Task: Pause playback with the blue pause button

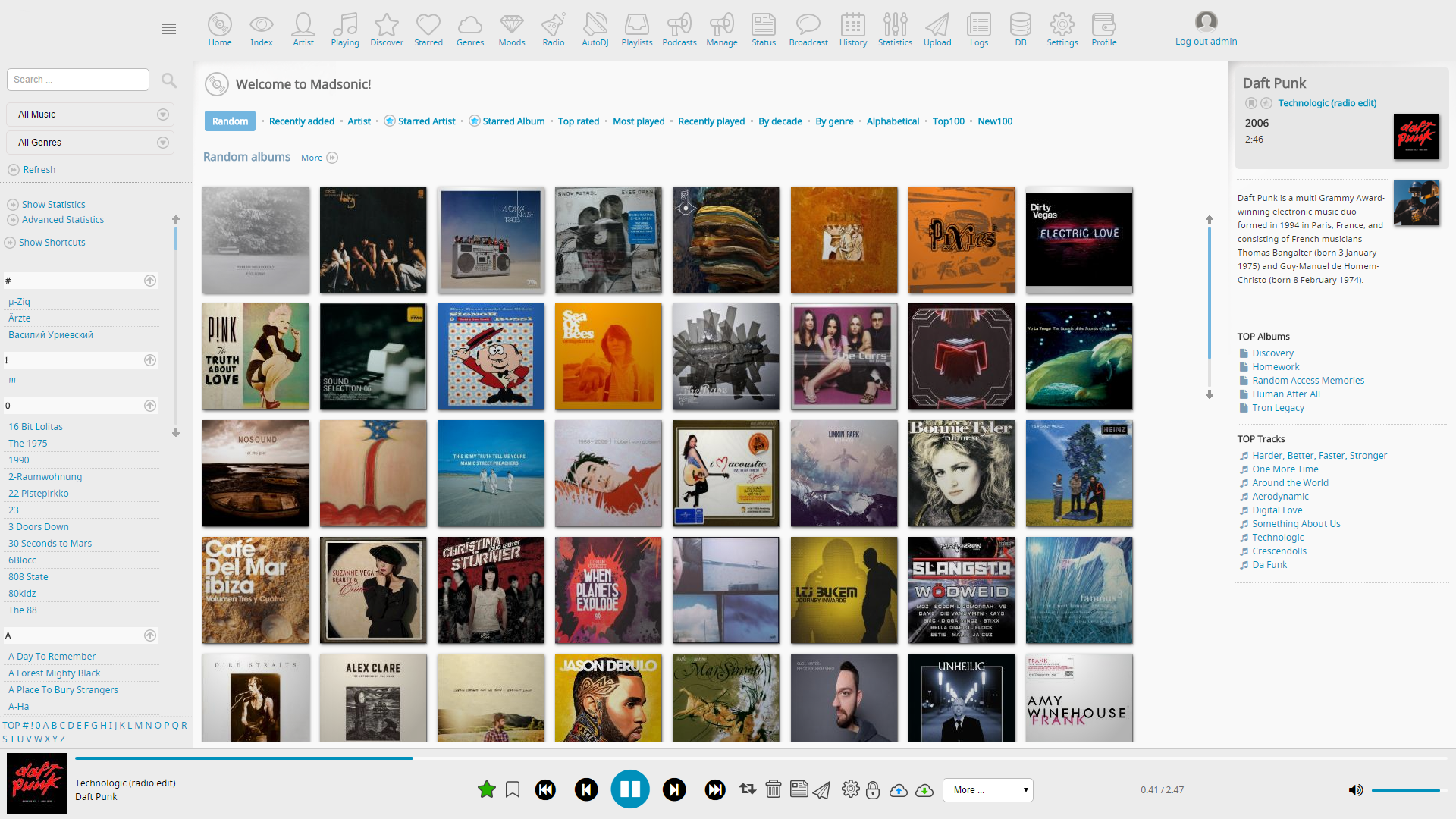Action: 630,789
